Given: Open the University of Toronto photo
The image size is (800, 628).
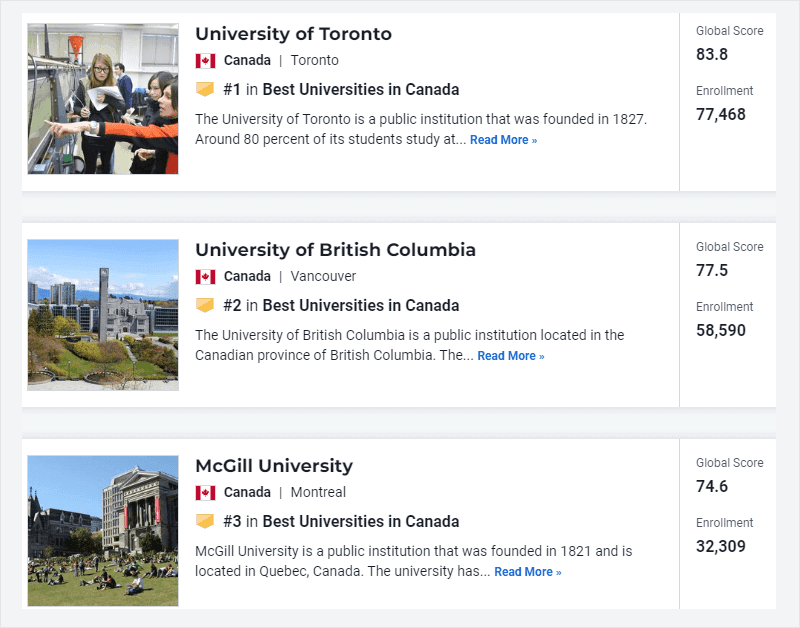Looking at the screenshot, I should tap(103, 99).
